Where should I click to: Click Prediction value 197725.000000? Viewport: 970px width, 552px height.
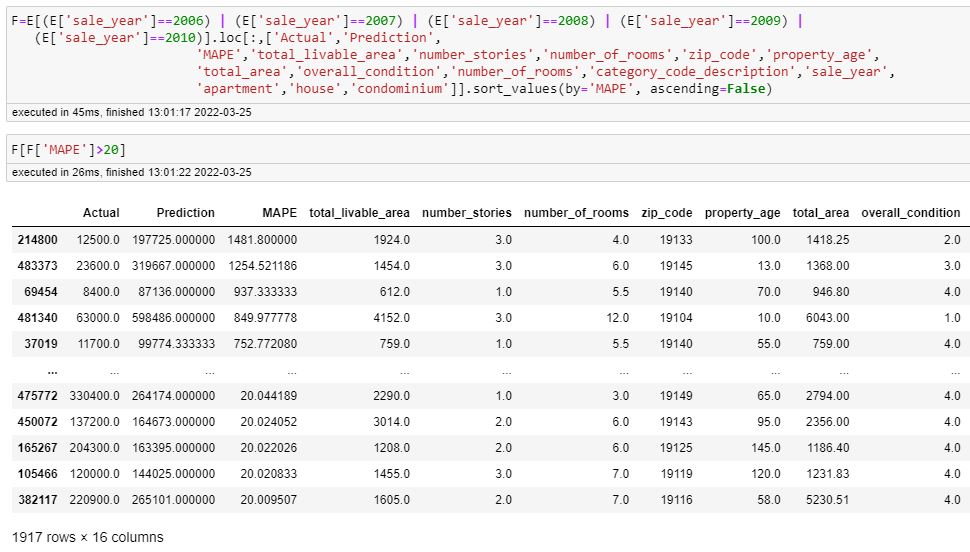(x=173, y=239)
